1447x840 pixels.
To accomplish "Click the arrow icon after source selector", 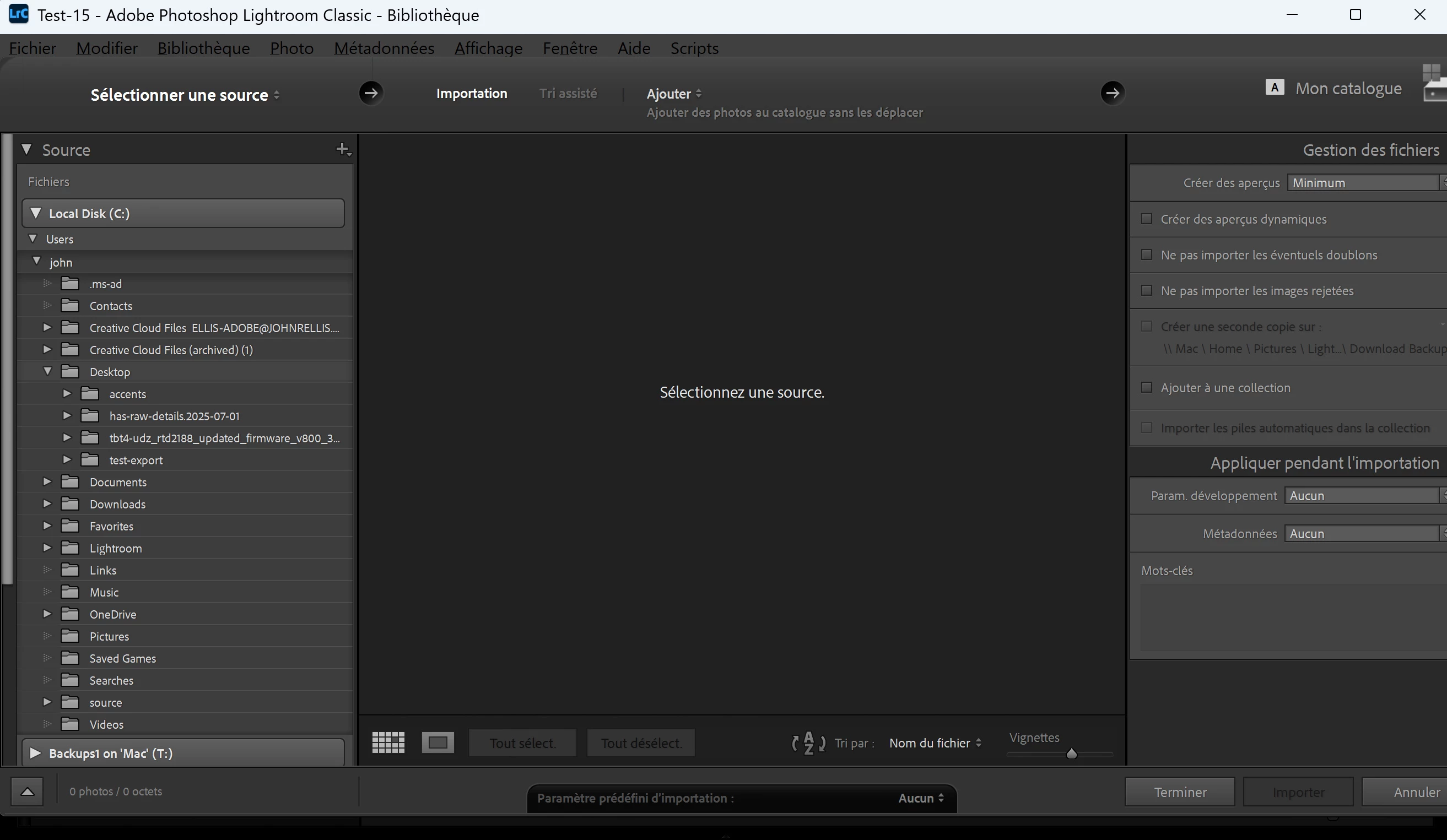I will point(371,93).
